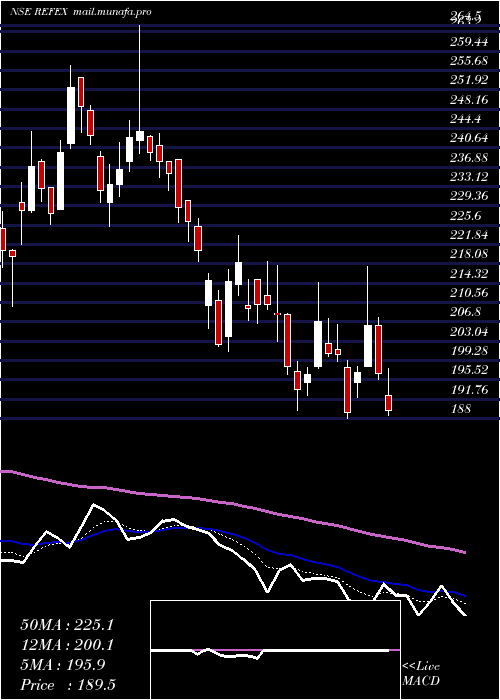Screen dimensions: 500x700
Task: Select the 240.64 price axis label
Action: [468, 138]
